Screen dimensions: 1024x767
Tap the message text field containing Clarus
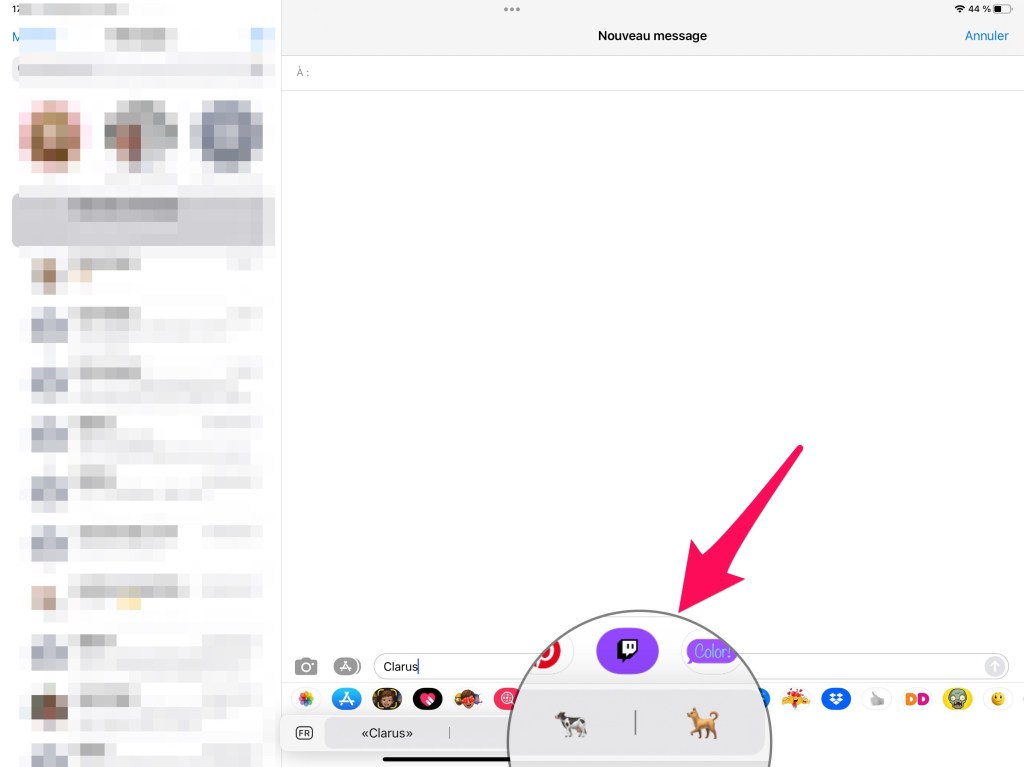(450, 666)
